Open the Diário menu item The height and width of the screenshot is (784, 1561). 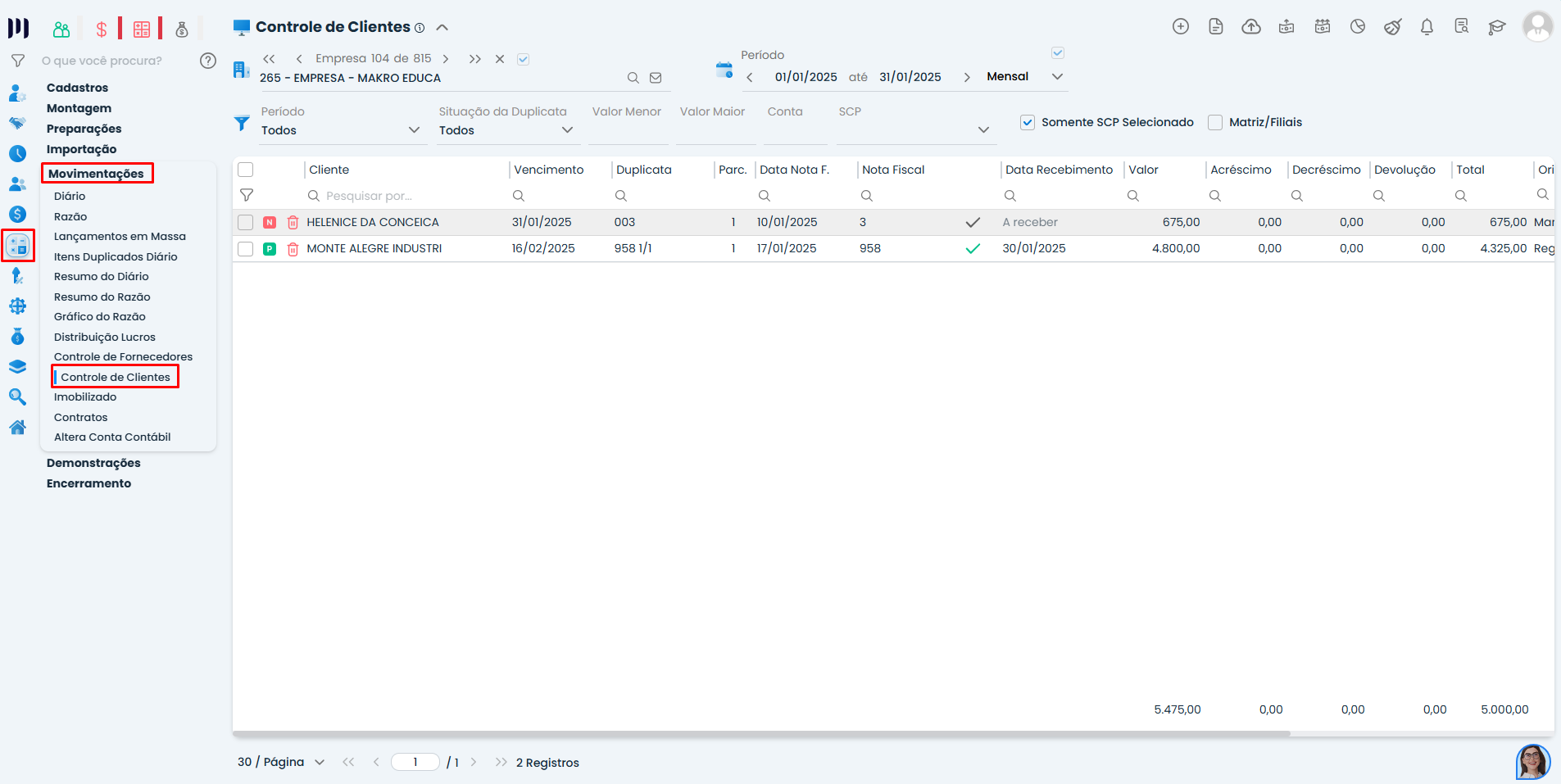(x=70, y=197)
